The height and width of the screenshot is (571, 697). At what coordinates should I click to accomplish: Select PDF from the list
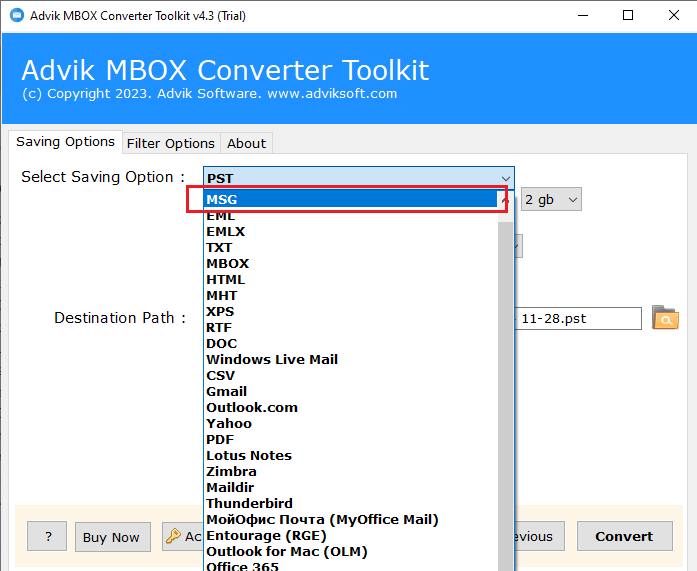pyautogui.click(x=350, y=439)
